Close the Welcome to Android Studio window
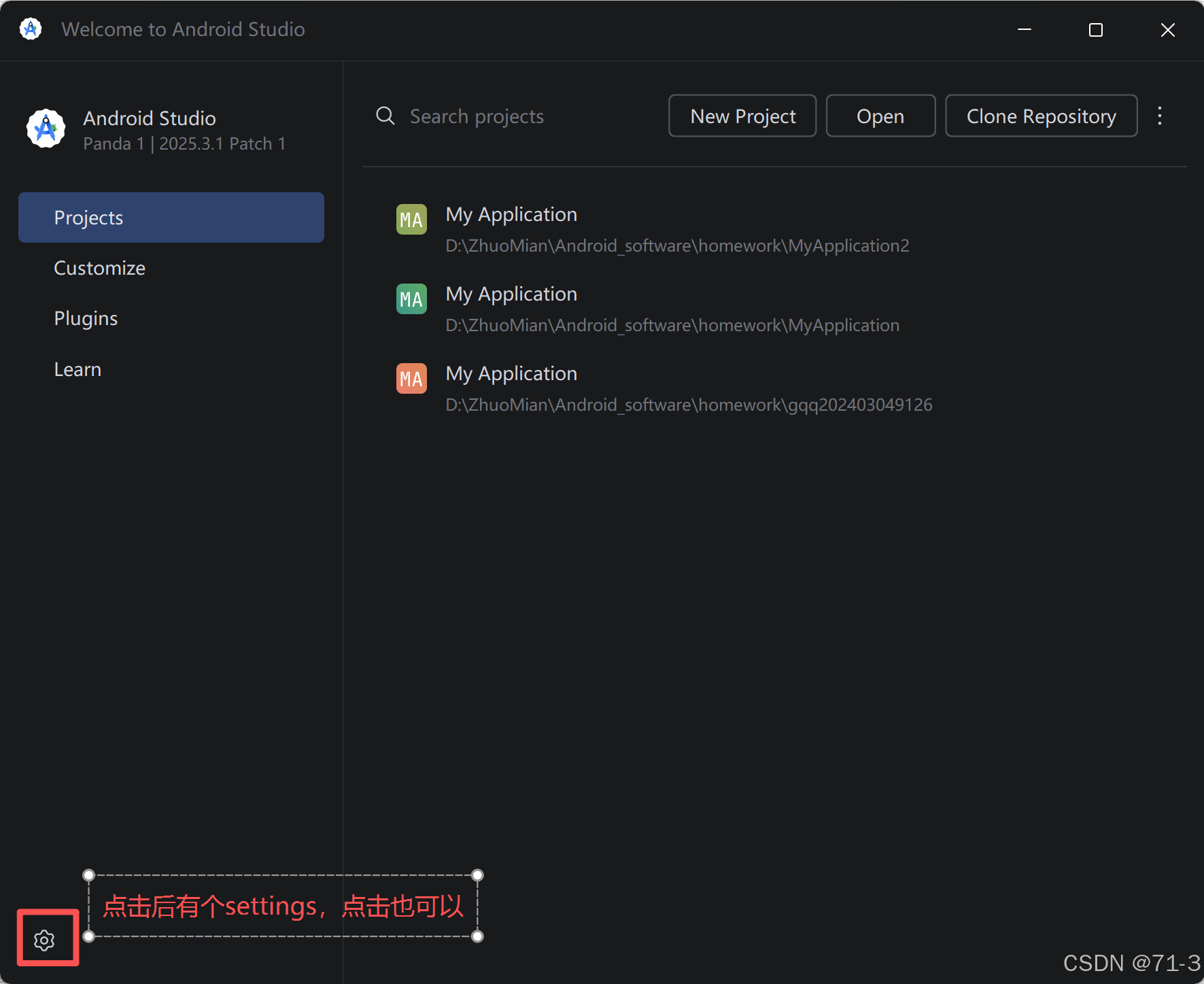1204x984 pixels. pyautogui.click(x=1167, y=30)
